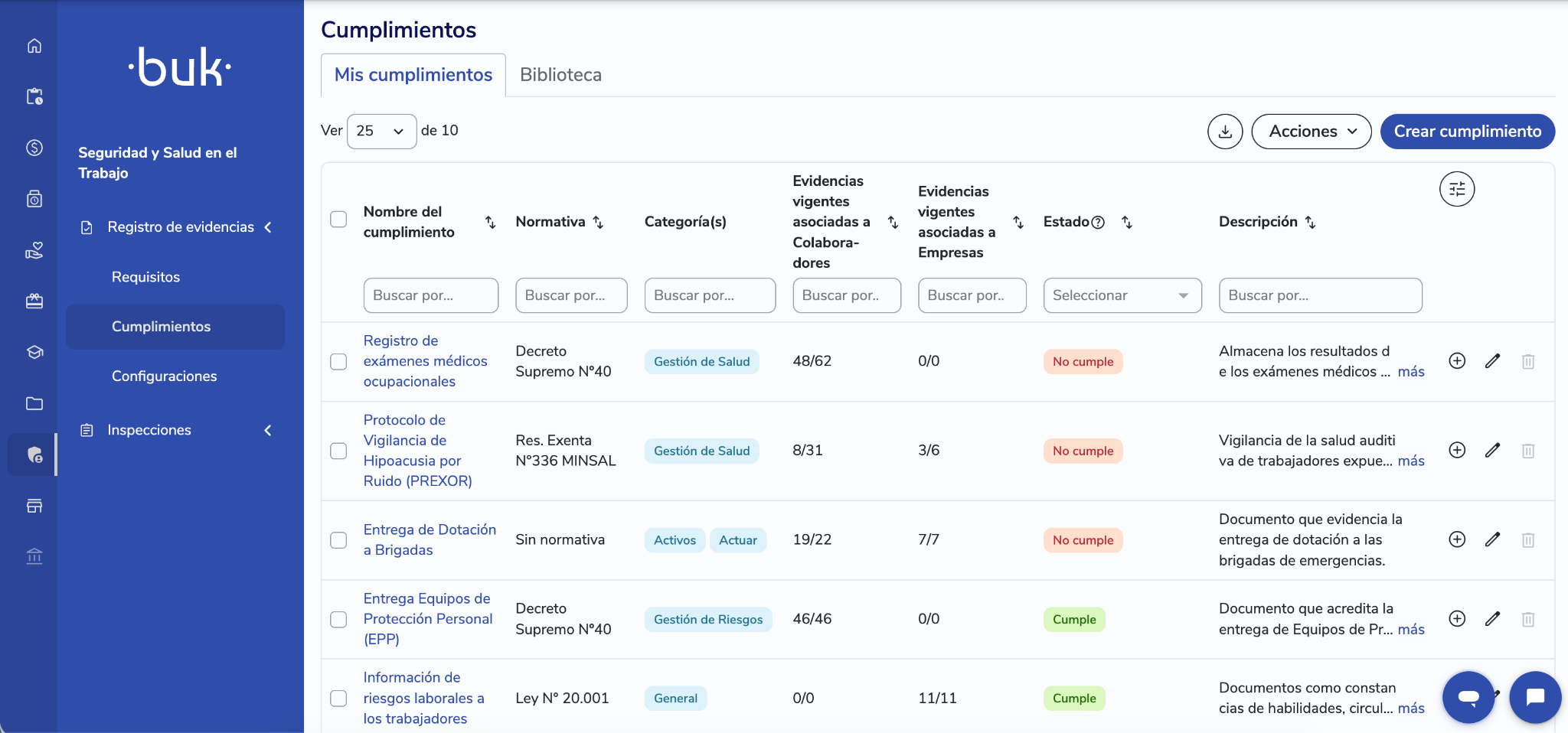
Task: Add evidence with plus icon for PREXOR row
Action: click(x=1457, y=450)
